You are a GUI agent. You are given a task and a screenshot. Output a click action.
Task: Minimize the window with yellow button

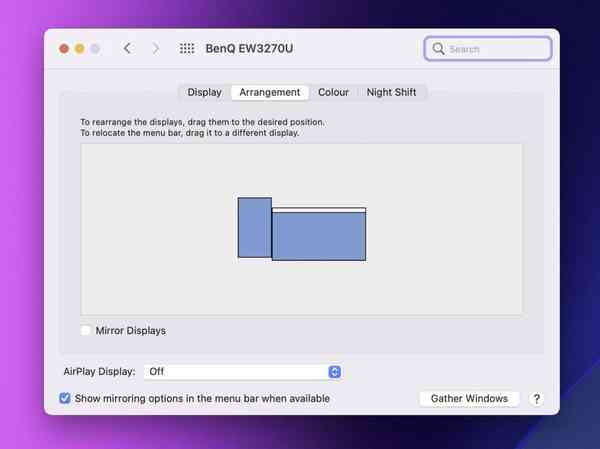(x=80, y=49)
